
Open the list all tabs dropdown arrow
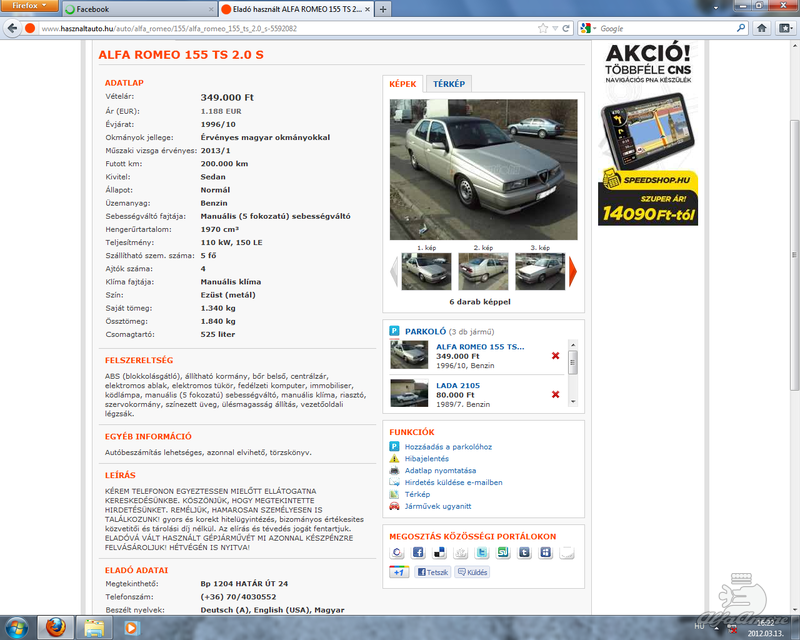point(715,8)
